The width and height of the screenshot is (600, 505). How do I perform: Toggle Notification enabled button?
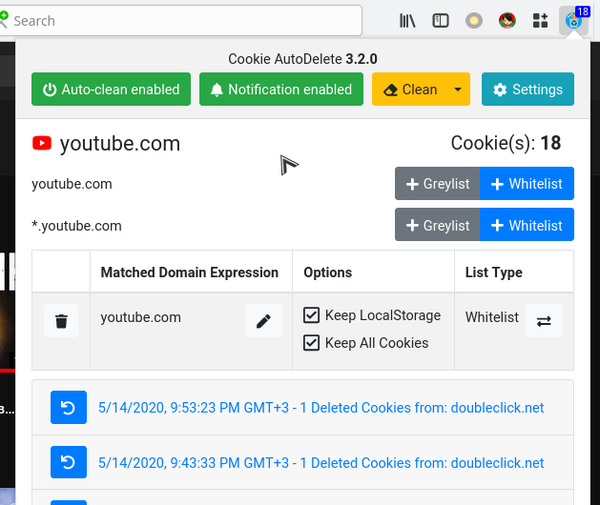(280, 89)
